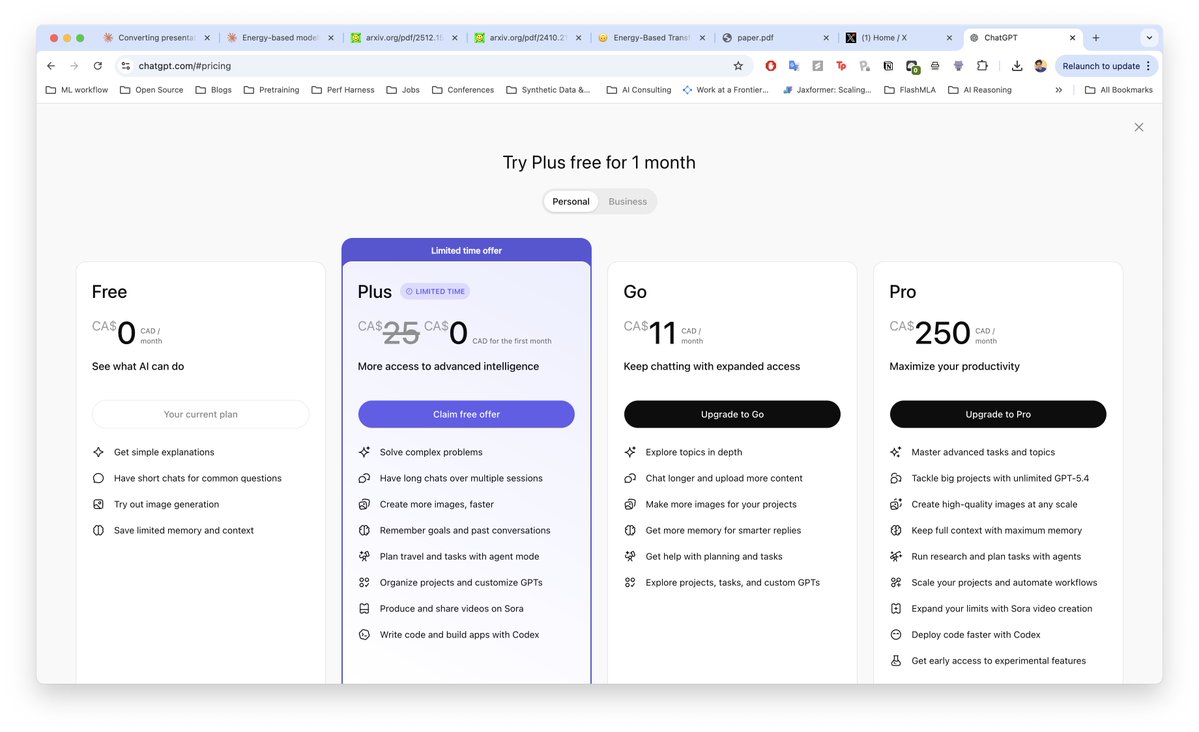The width and height of the screenshot is (1199, 732).
Task: Bookmark this page with the star icon
Action: (x=738, y=66)
